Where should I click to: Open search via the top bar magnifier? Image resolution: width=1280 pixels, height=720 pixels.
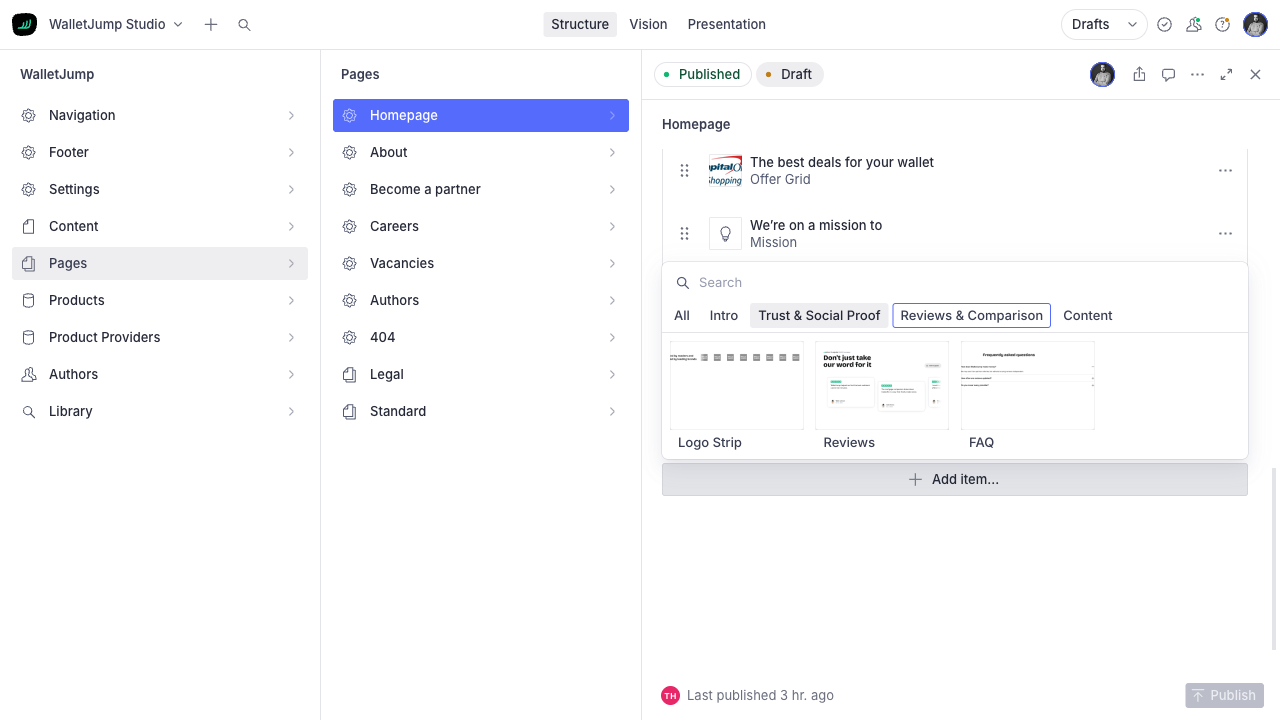pos(244,24)
